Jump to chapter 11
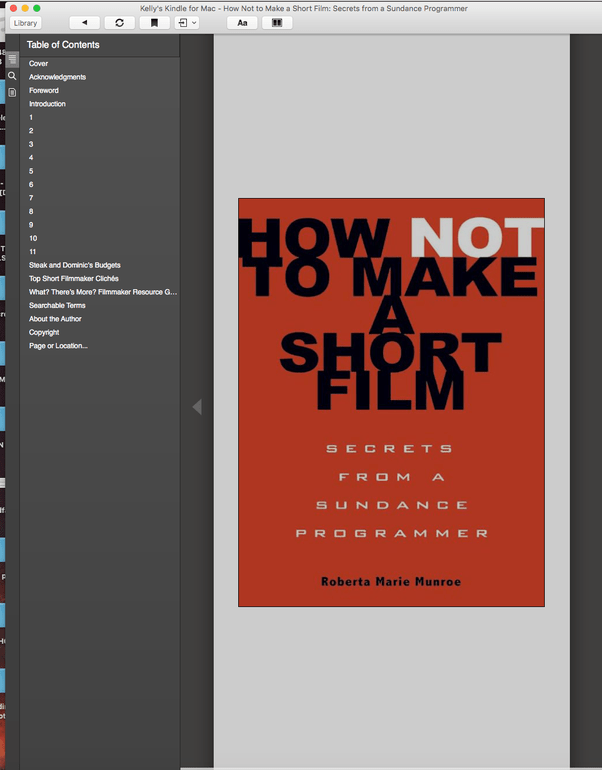This screenshot has height=770, width=602. point(32,251)
